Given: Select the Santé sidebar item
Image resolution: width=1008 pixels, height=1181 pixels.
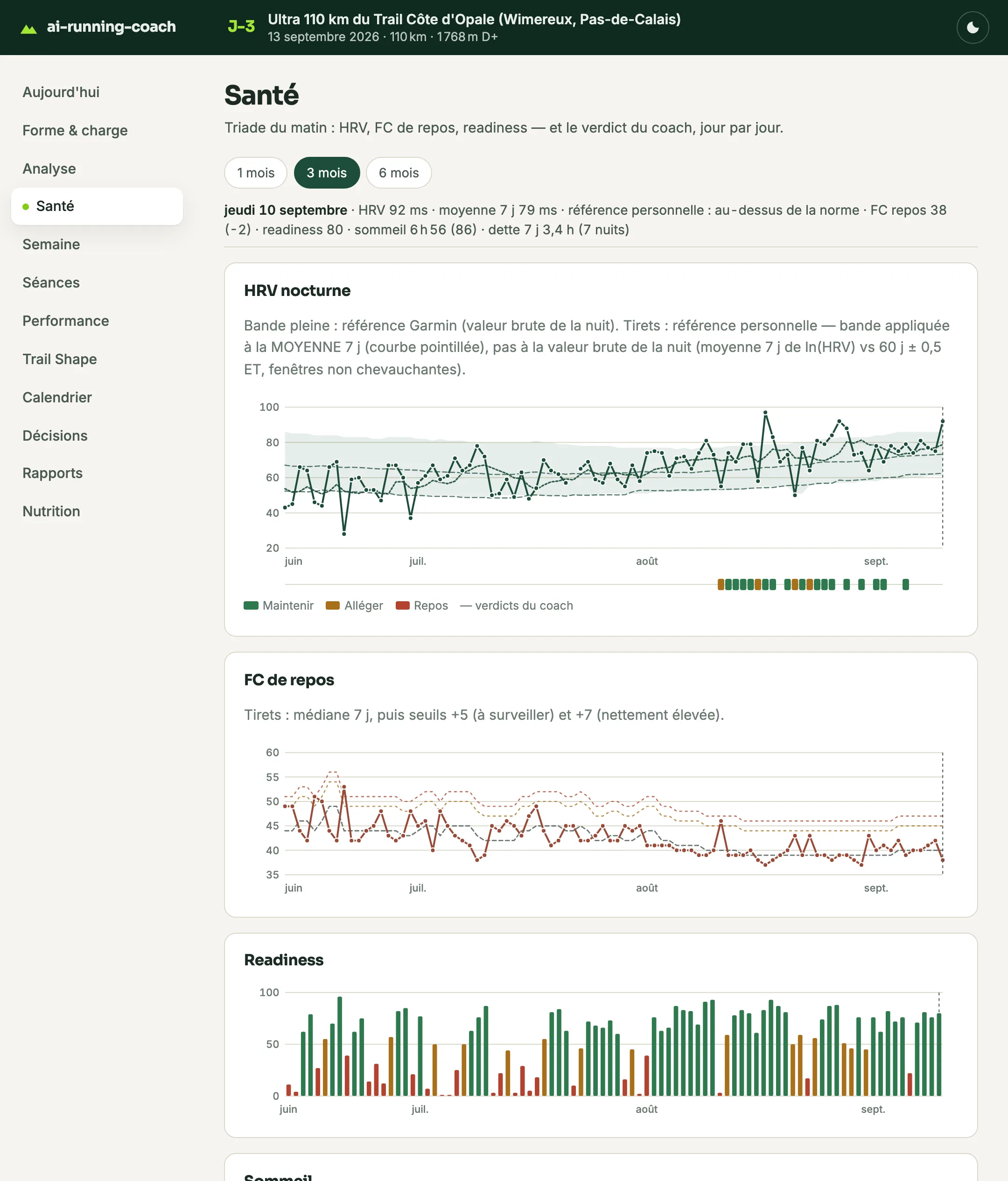Looking at the screenshot, I should [x=97, y=206].
